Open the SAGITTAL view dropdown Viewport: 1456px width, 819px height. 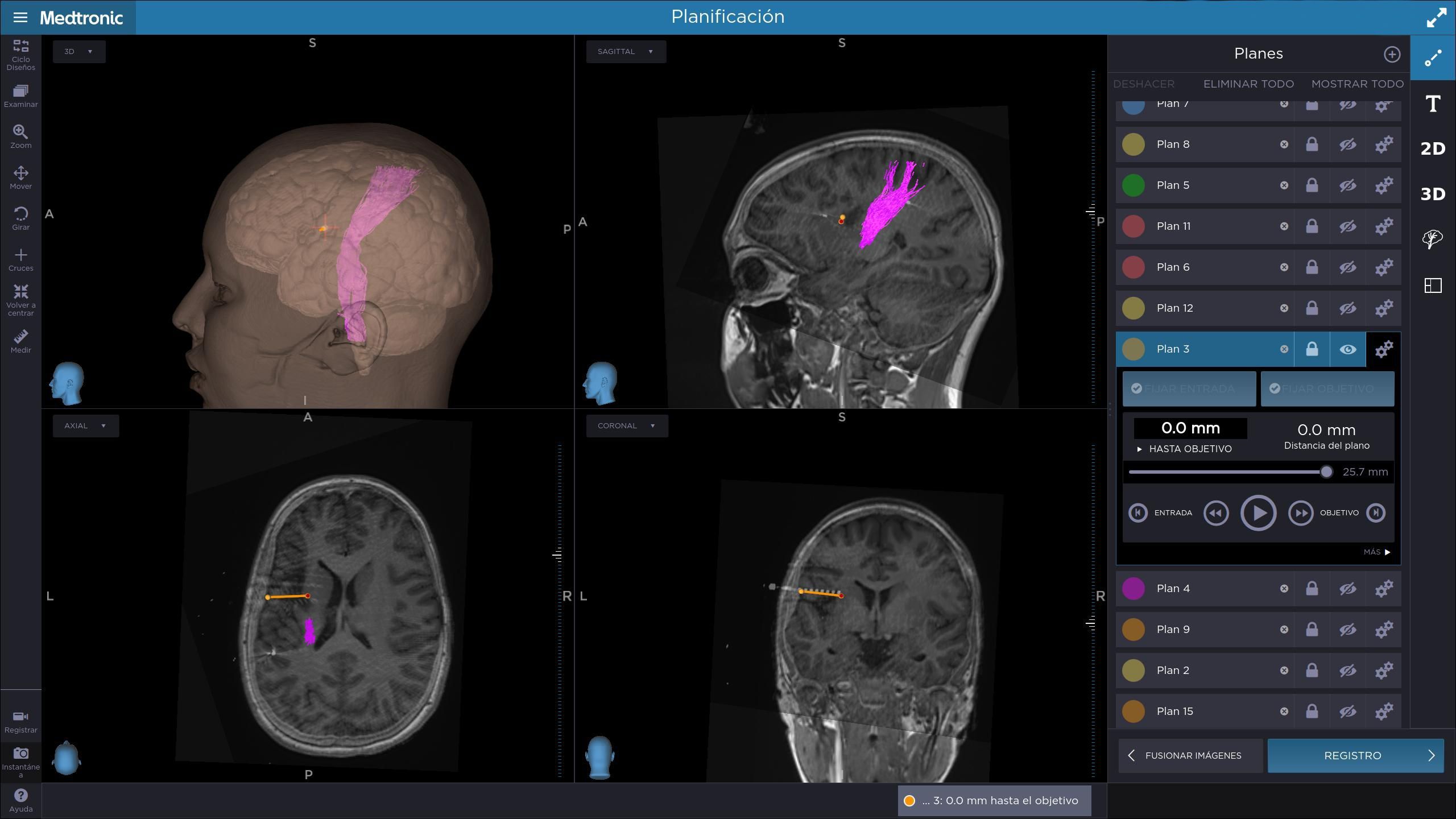tap(626, 51)
